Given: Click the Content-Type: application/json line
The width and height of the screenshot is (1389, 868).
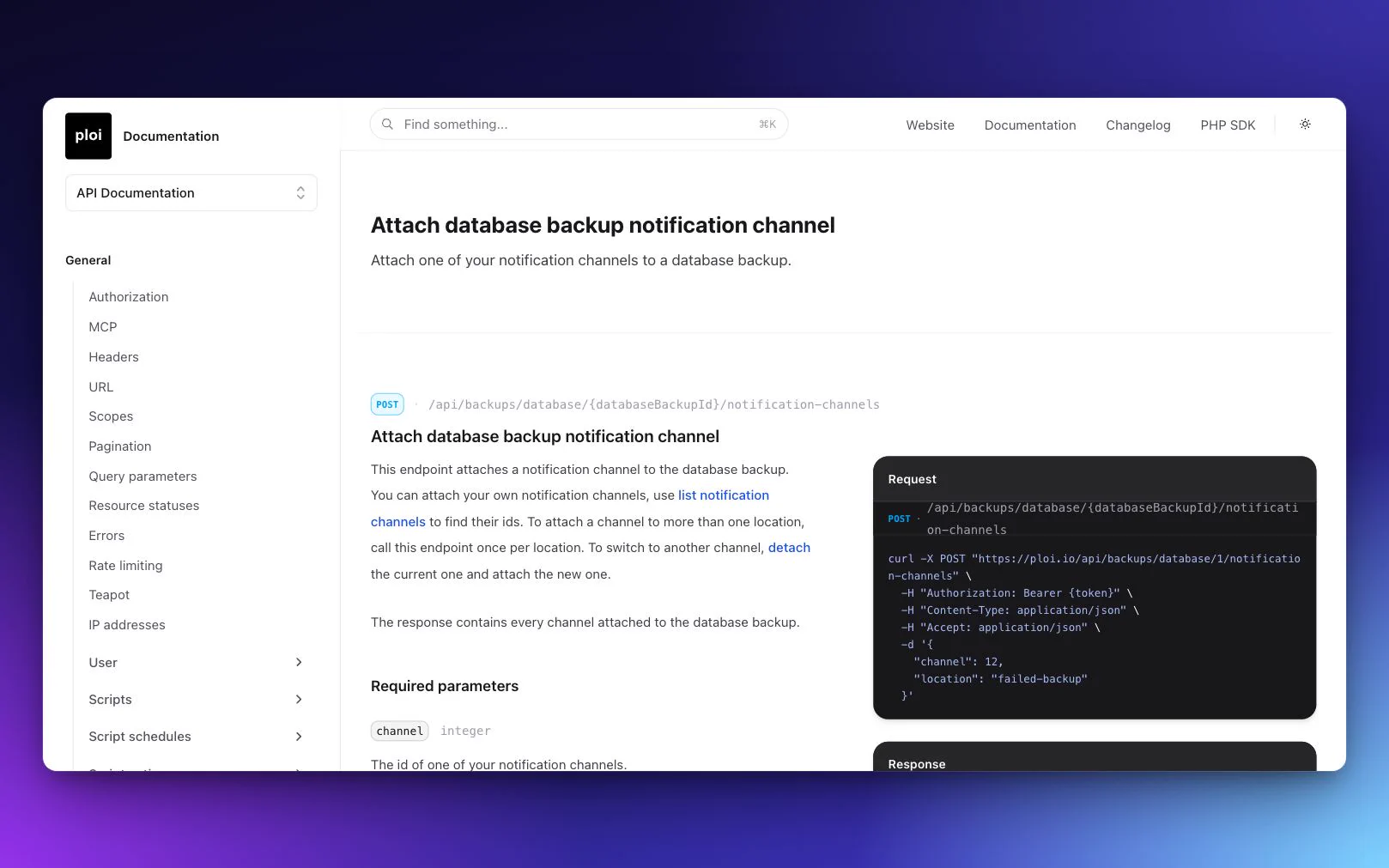Looking at the screenshot, I should pos(1020,610).
